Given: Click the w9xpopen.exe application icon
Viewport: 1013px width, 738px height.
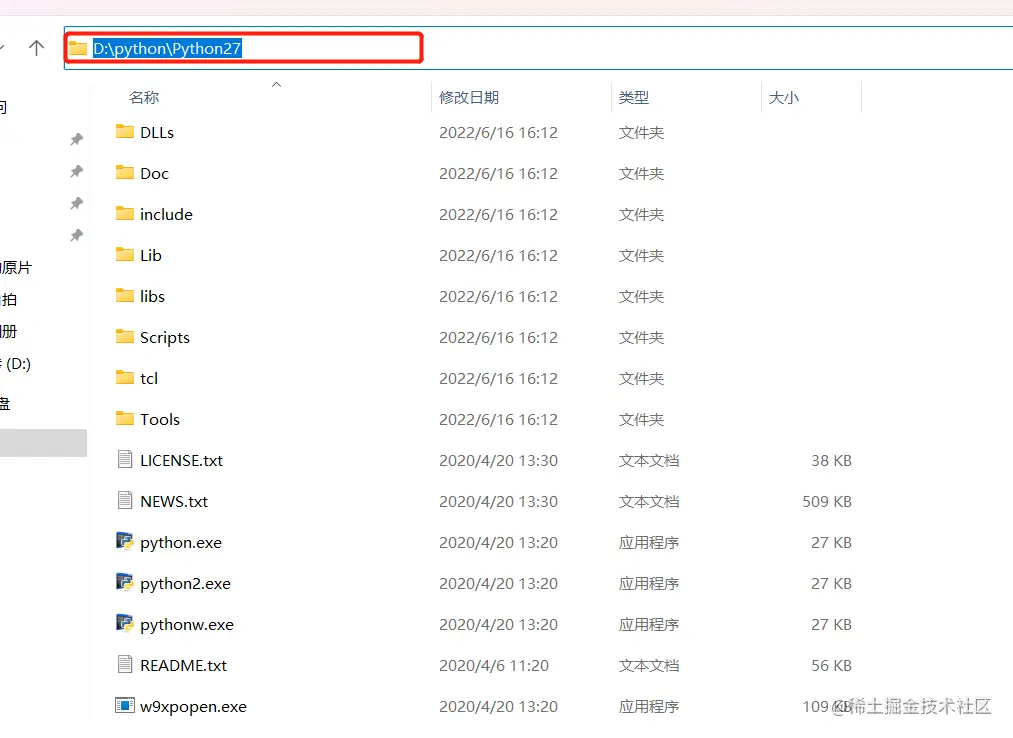Looking at the screenshot, I should [x=125, y=705].
